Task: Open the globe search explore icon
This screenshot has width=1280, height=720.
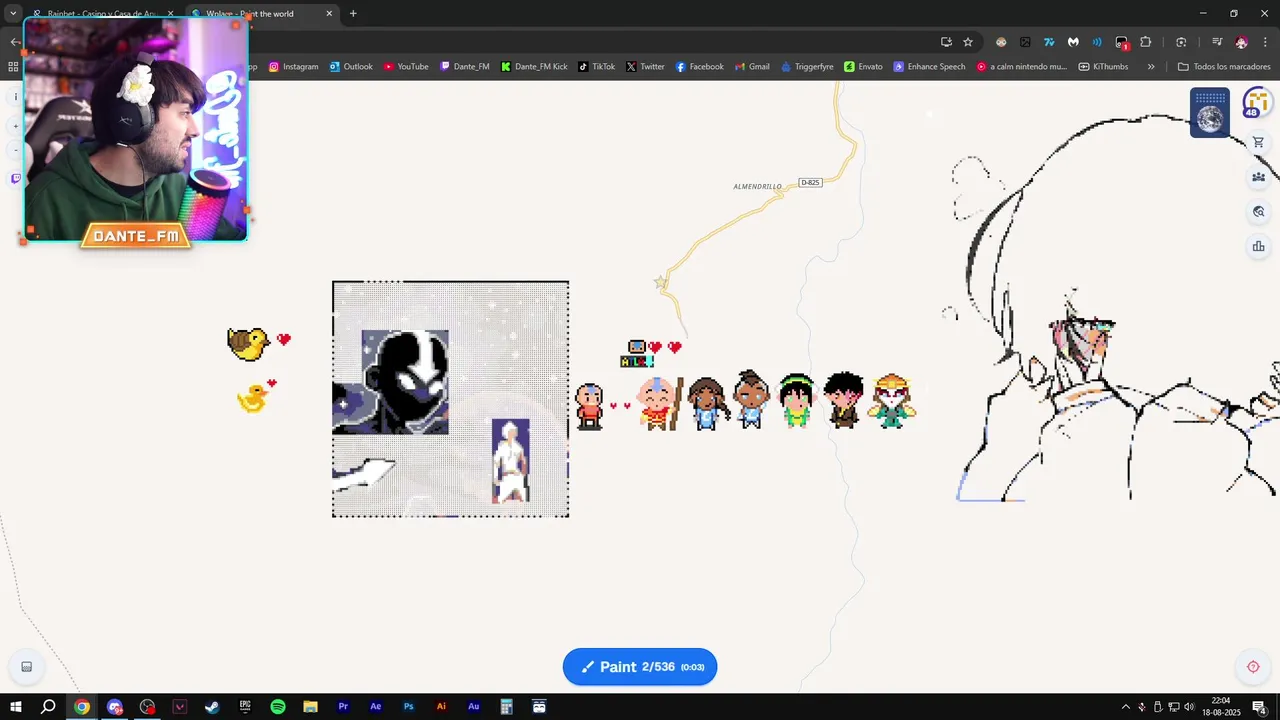Action: pos(1258,212)
